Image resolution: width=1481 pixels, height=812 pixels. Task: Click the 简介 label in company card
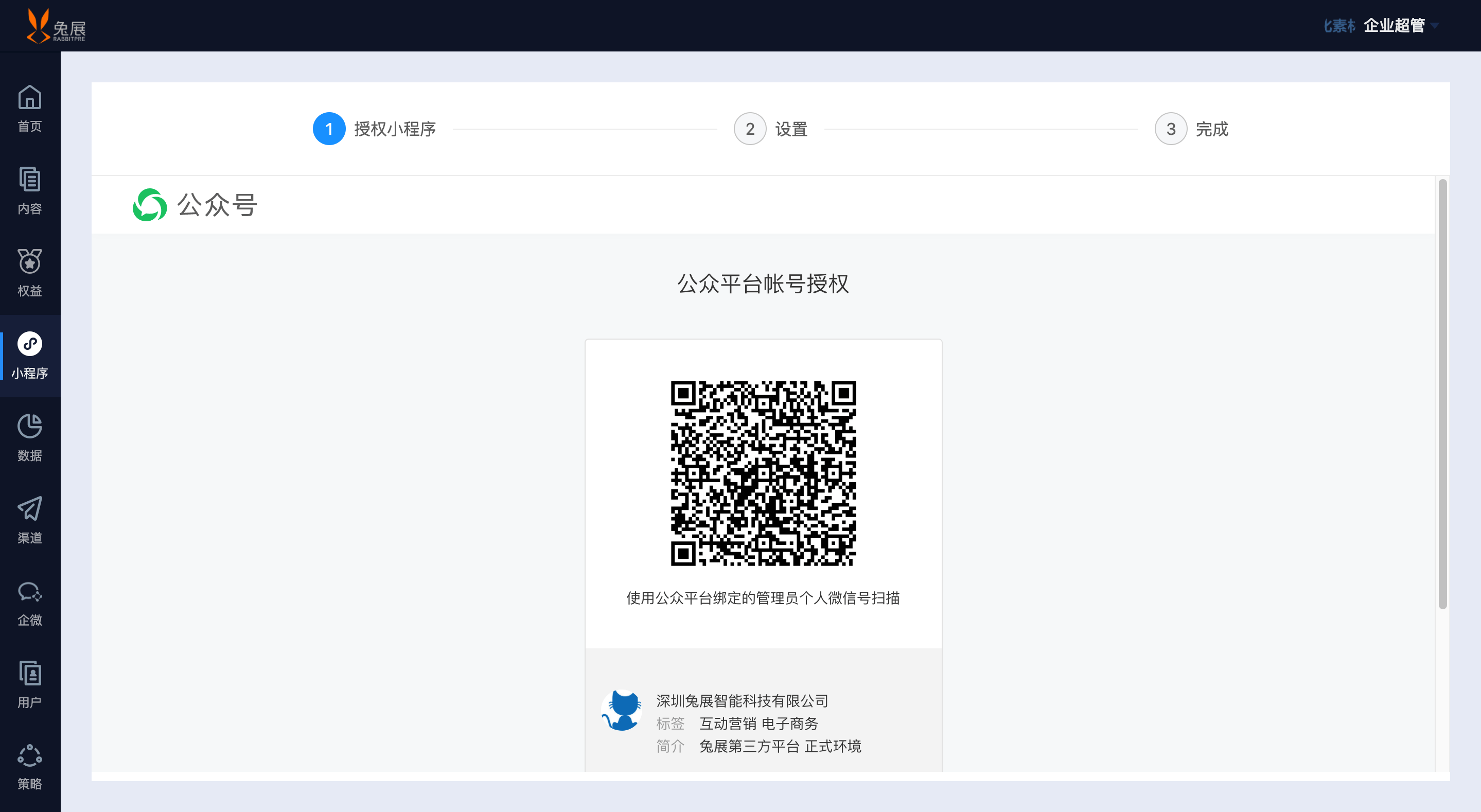pos(671,747)
